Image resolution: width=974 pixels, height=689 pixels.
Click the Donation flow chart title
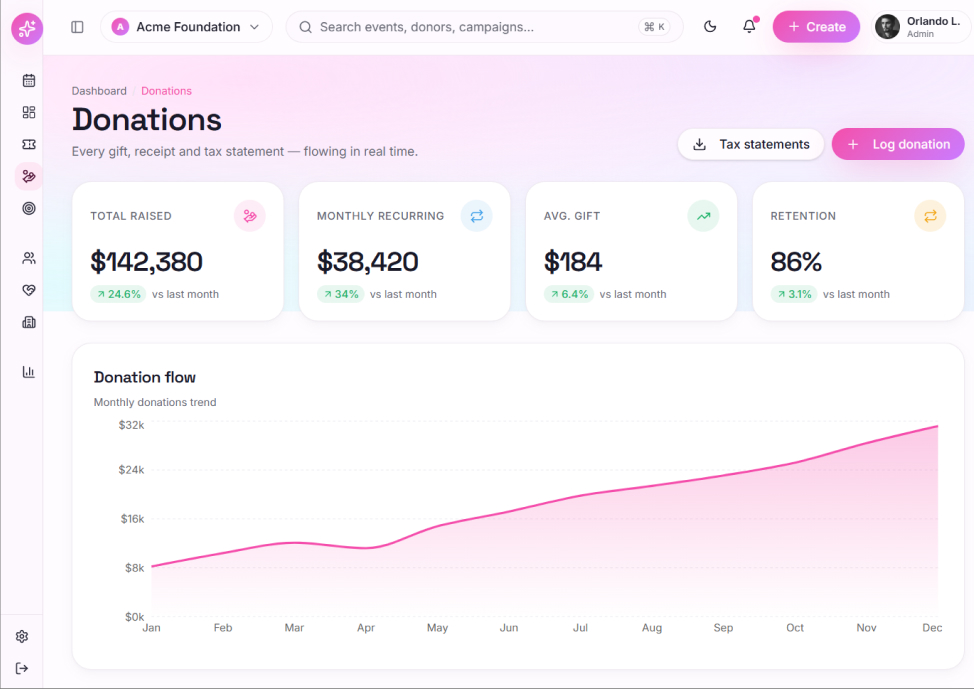point(145,377)
